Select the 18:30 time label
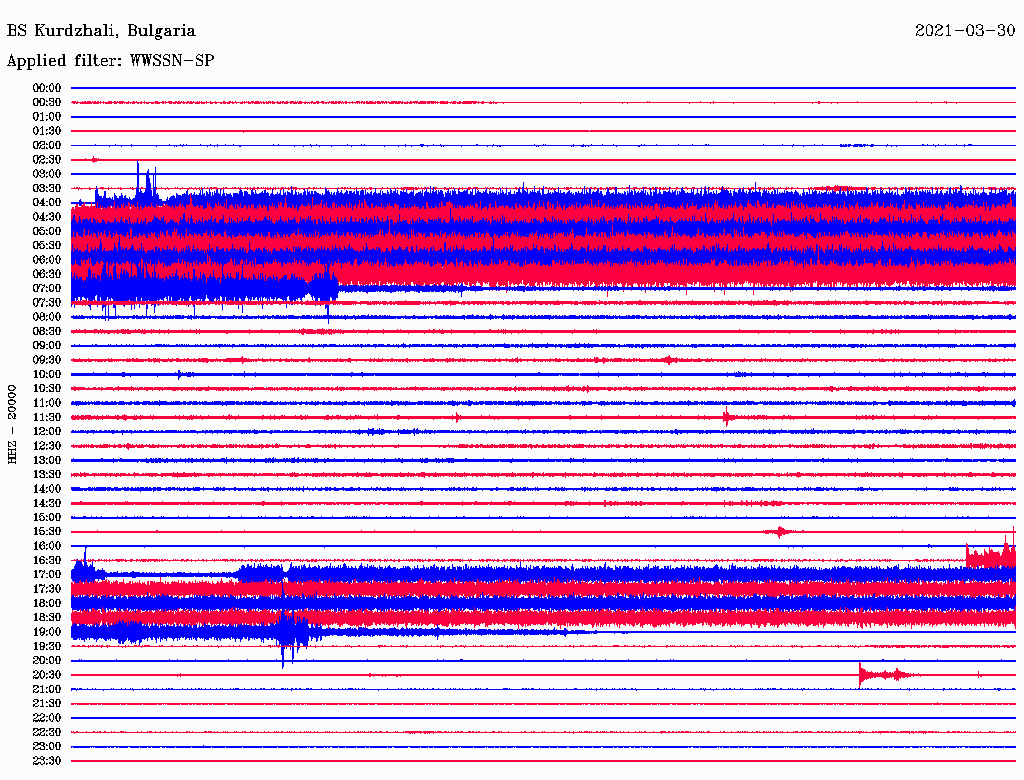1024x780 pixels. (47, 618)
